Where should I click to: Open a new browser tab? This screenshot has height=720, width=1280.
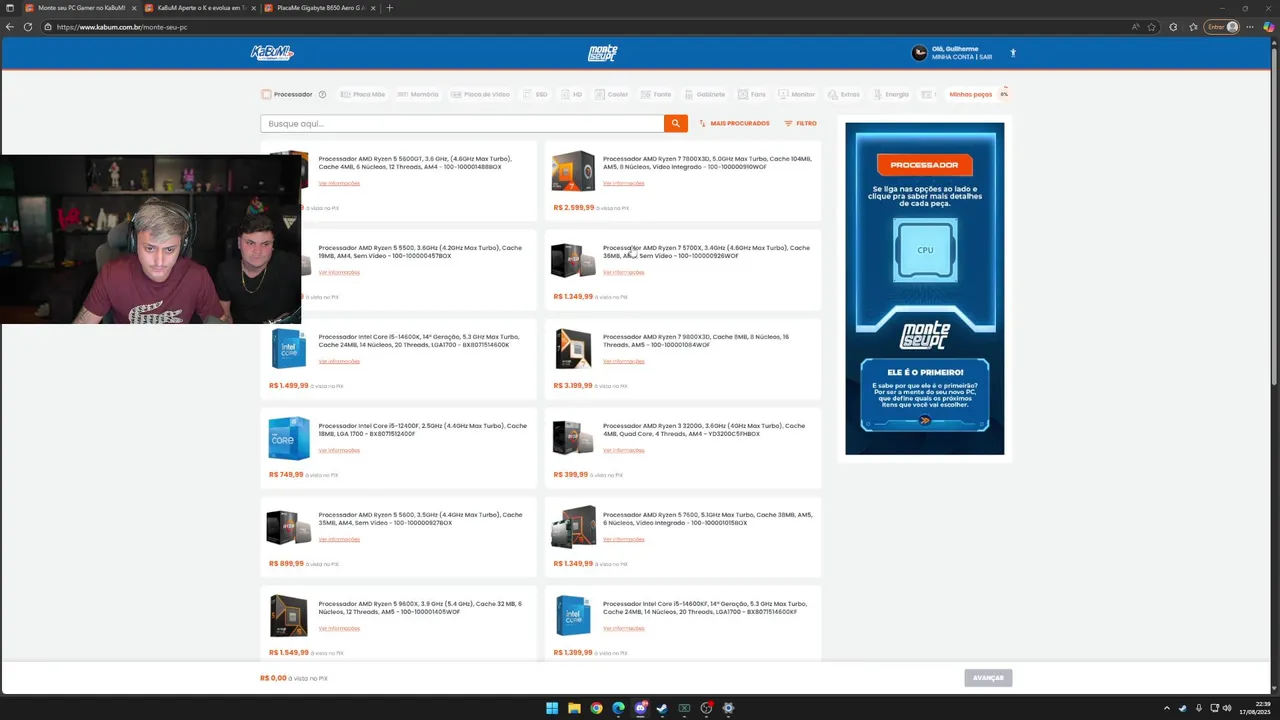point(390,8)
